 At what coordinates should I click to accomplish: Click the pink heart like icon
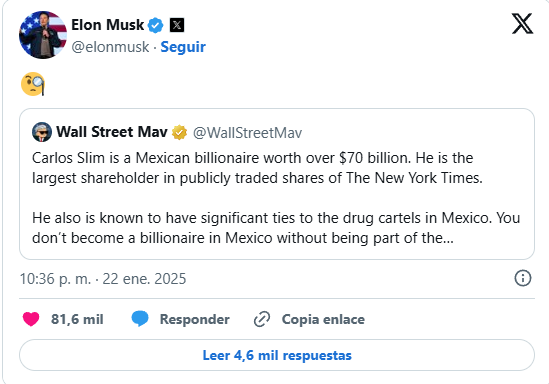point(31,319)
